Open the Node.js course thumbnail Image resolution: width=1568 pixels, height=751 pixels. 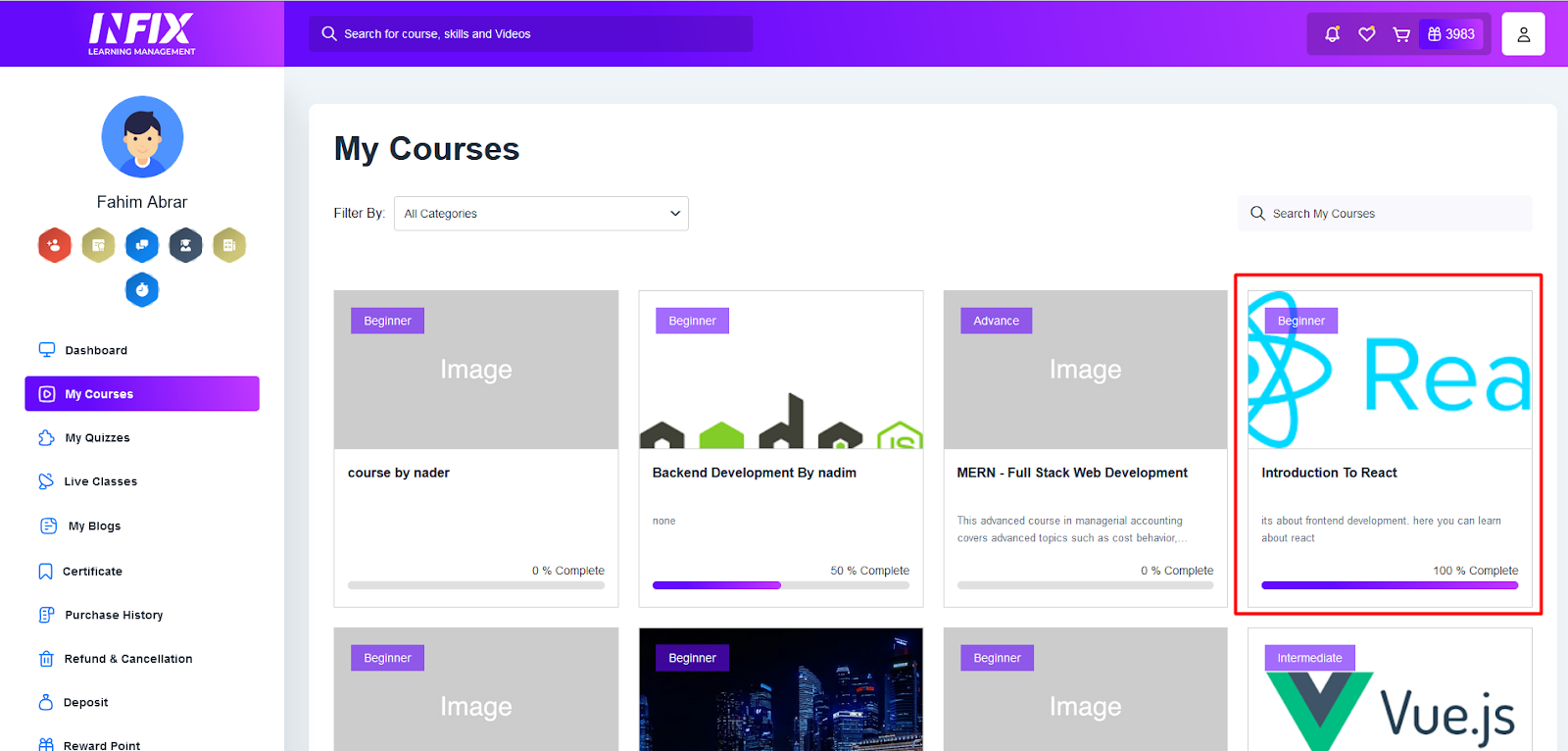pos(781,370)
